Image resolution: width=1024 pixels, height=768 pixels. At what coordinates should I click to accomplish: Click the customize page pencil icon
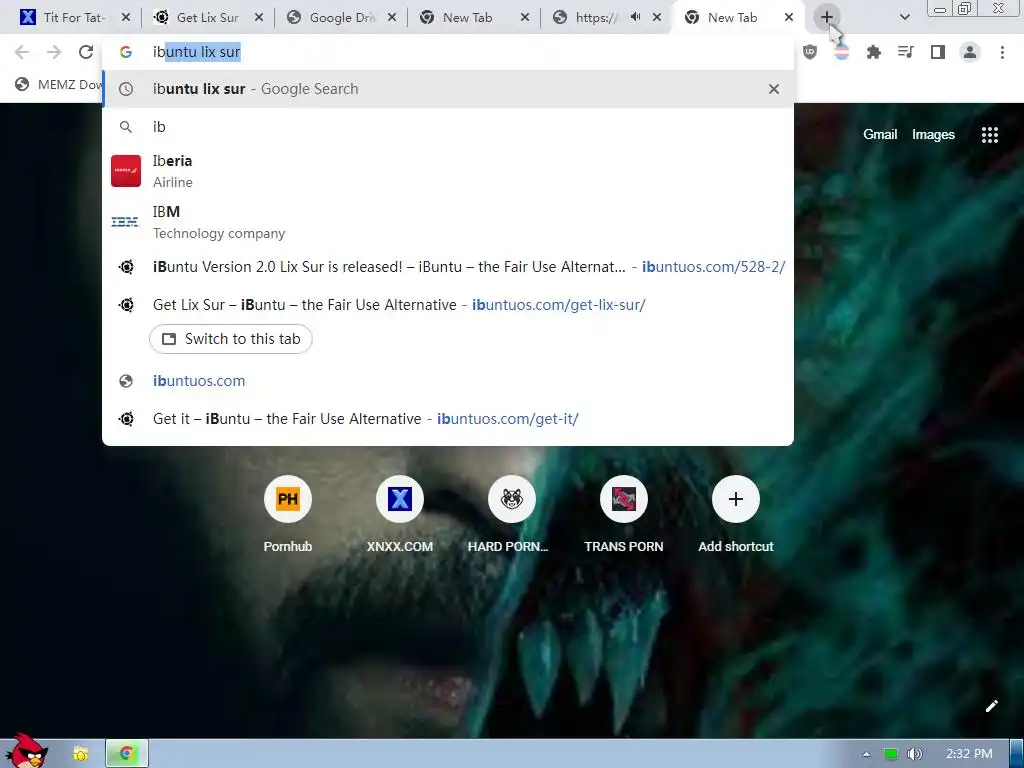pyautogui.click(x=991, y=706)
